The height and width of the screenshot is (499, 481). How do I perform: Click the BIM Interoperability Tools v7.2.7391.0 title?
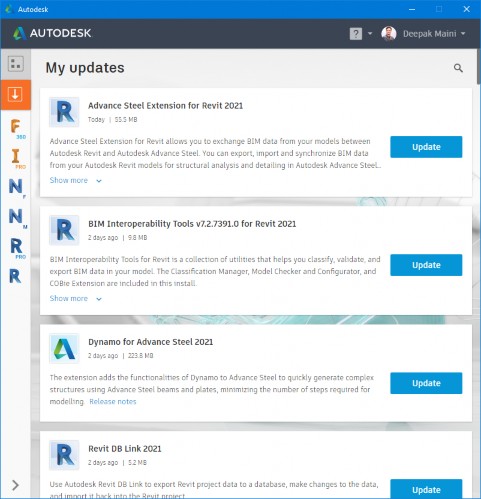[192, 224]
